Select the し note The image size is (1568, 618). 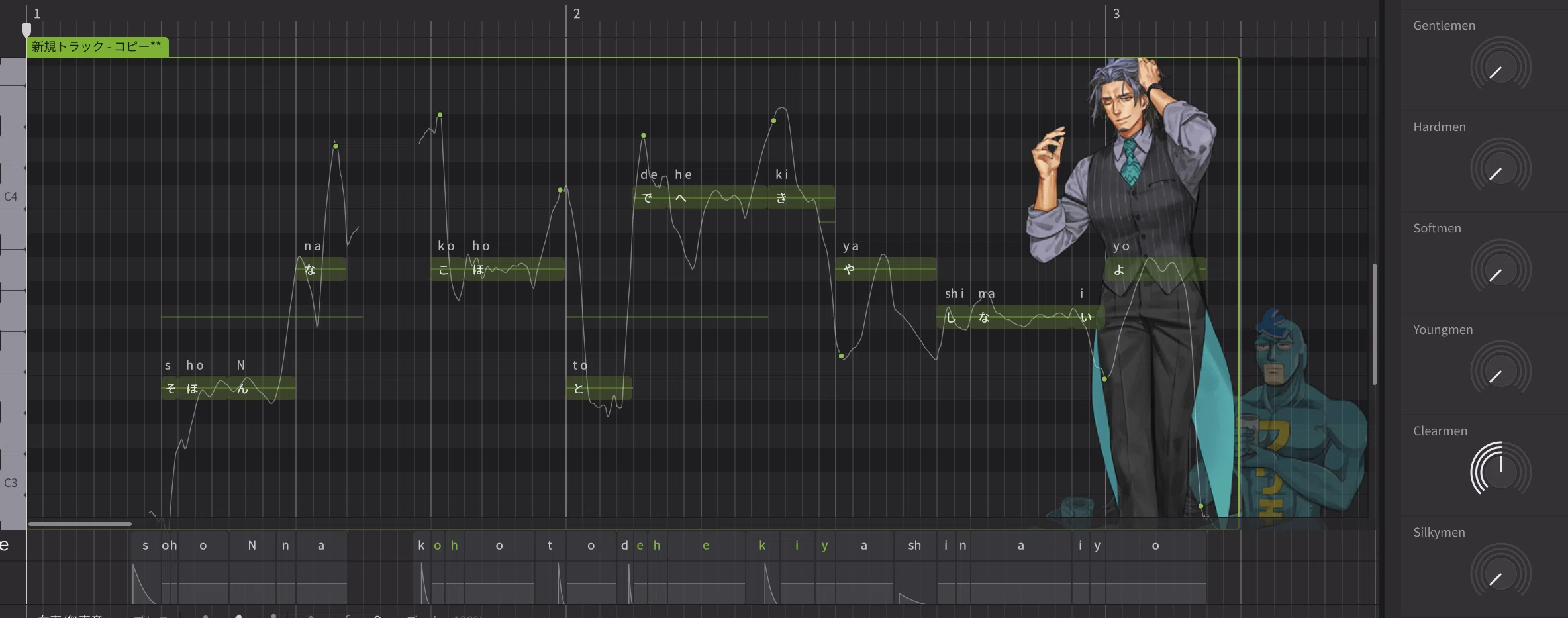pyautogui.click(x=954, y=317)
